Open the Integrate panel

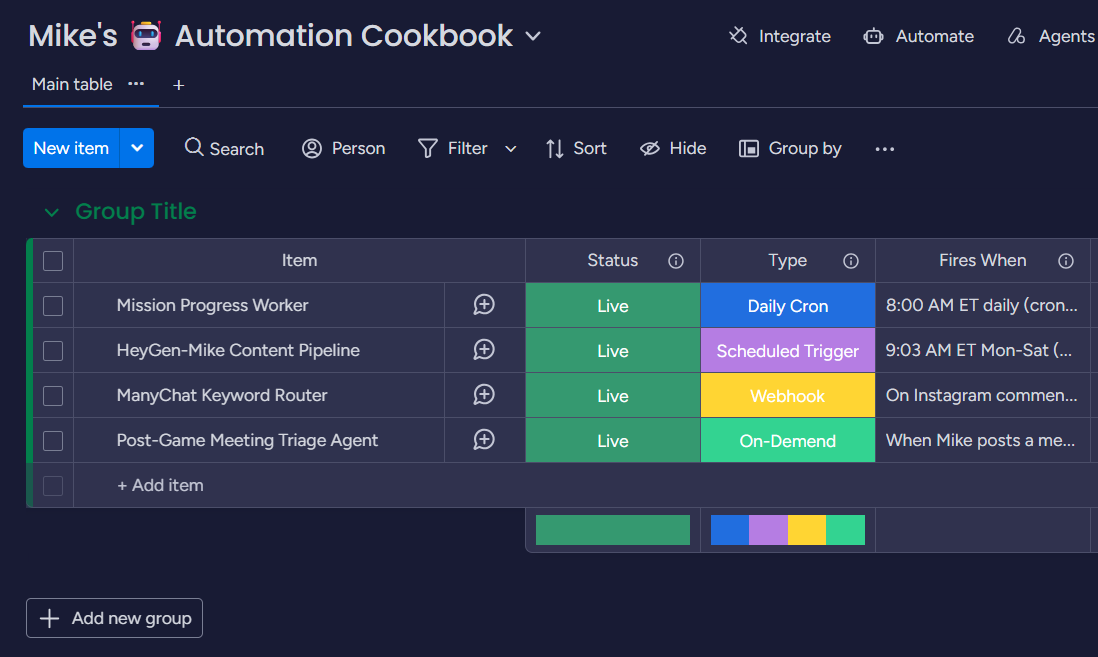tap(779, 36)
